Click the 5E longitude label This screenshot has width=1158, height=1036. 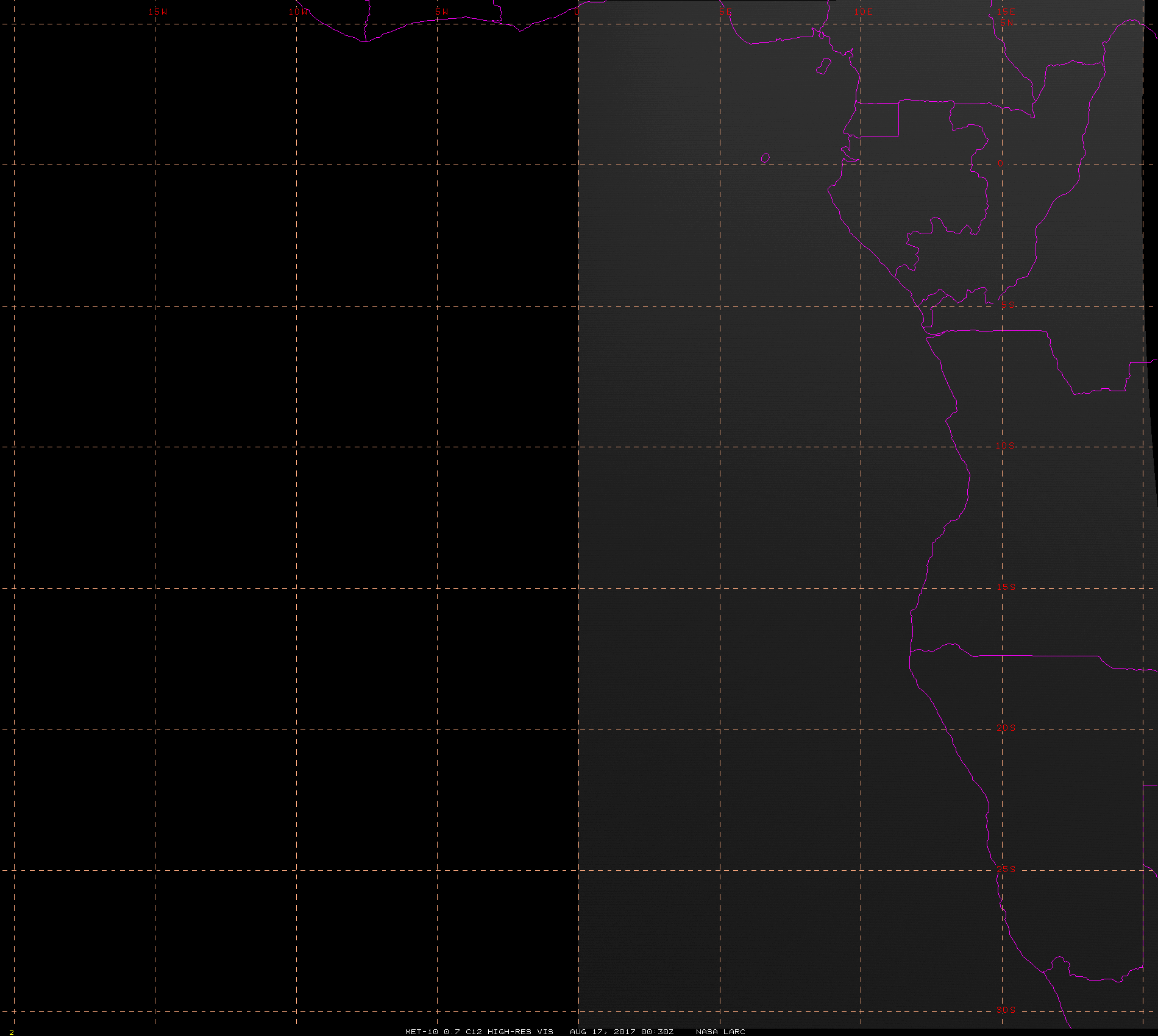tap(725, 12)
